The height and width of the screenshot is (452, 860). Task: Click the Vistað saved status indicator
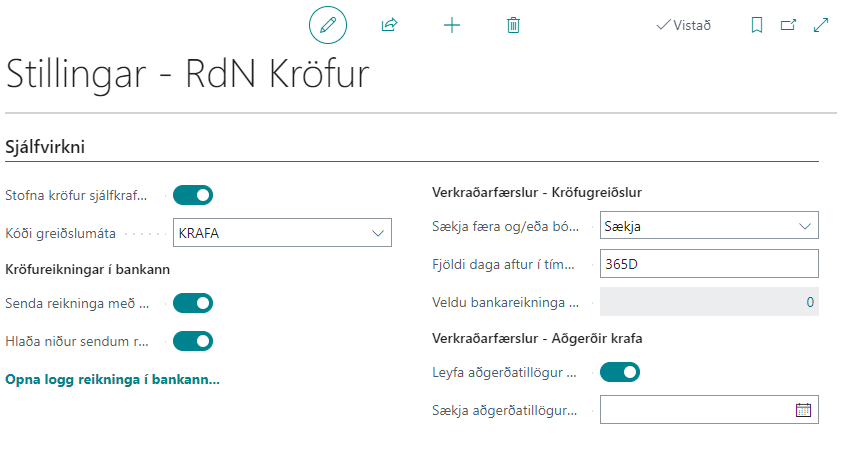683,25
